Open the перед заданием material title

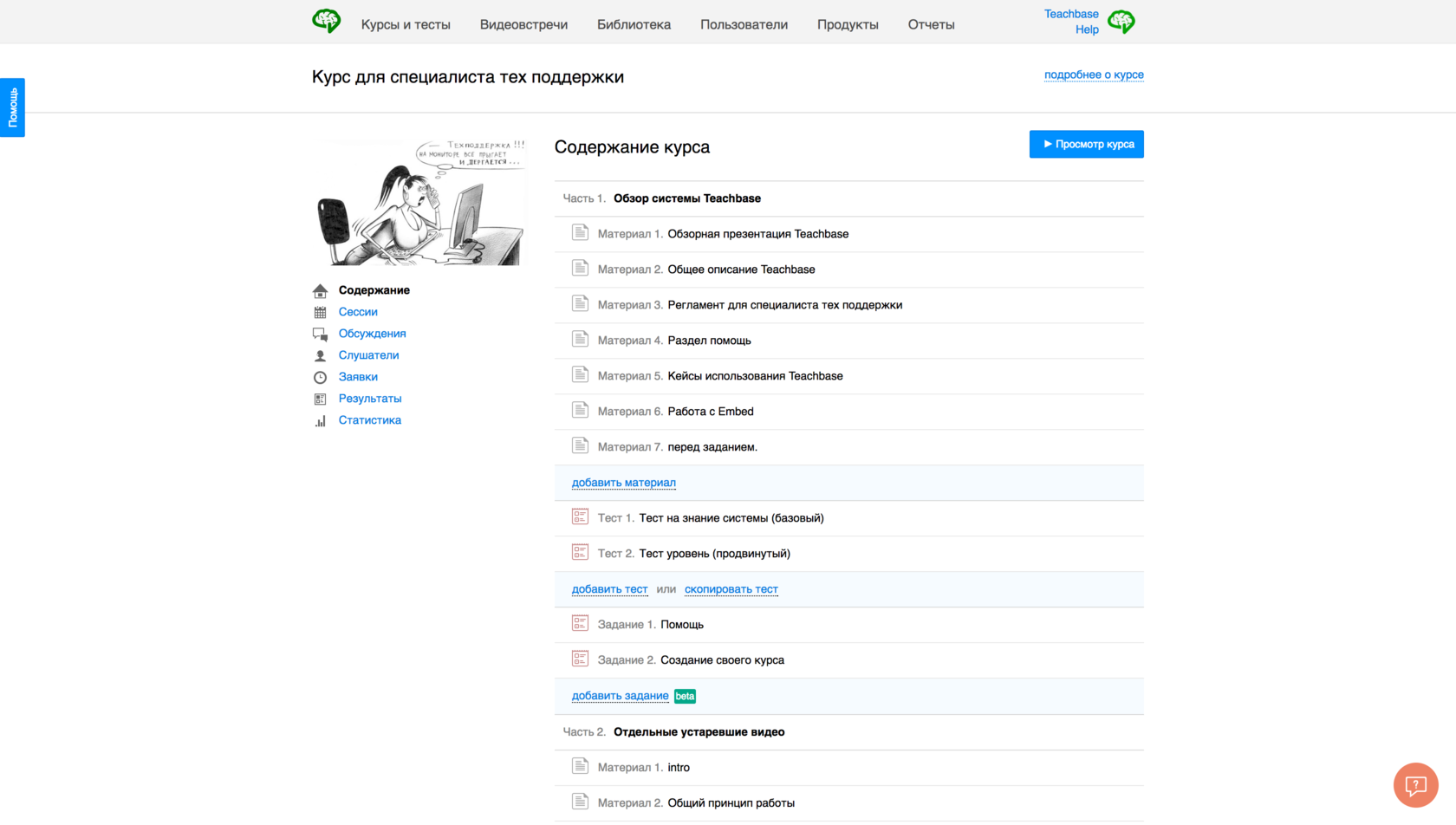[712, 447]
